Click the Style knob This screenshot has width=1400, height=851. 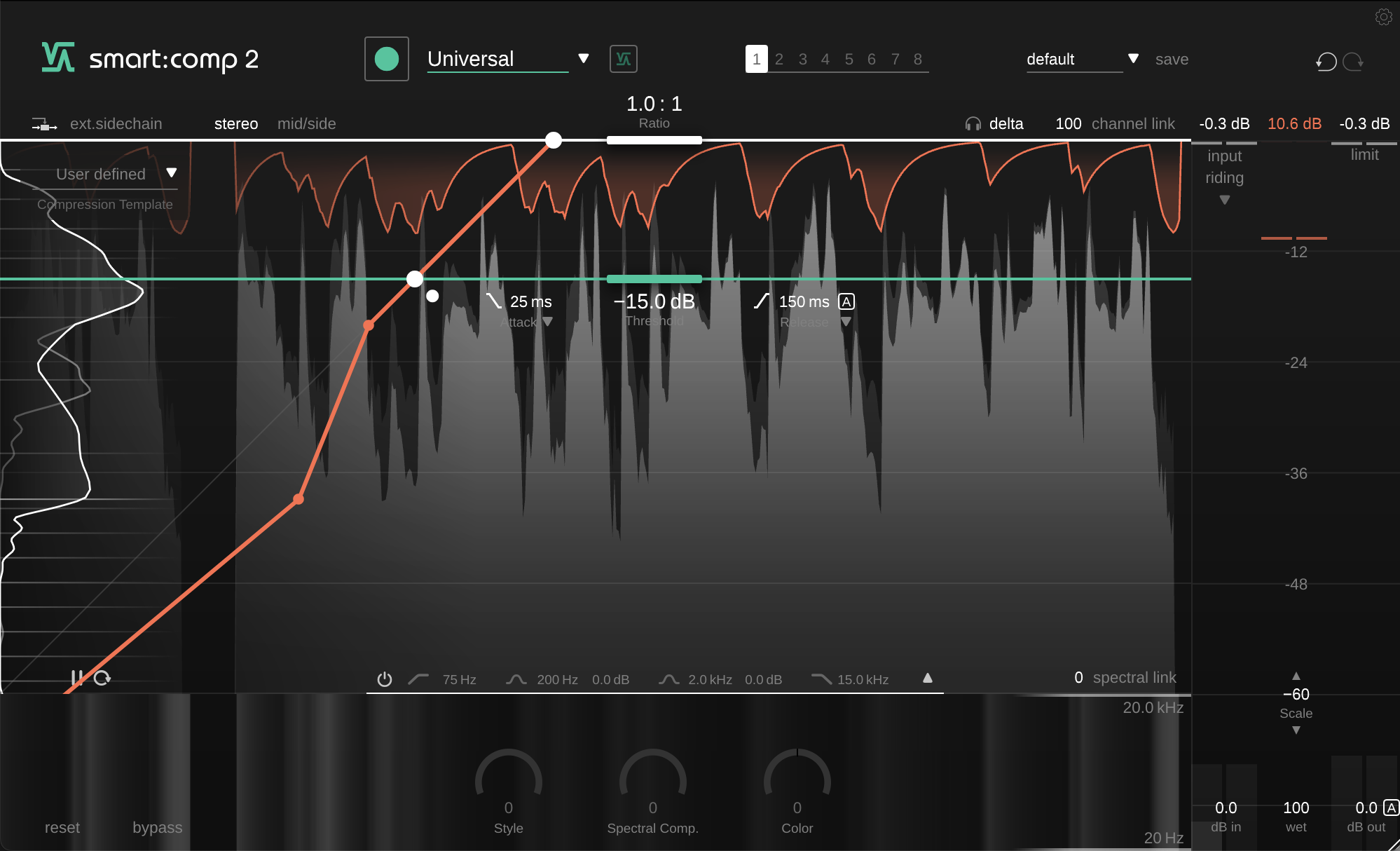tap(509, 780)
